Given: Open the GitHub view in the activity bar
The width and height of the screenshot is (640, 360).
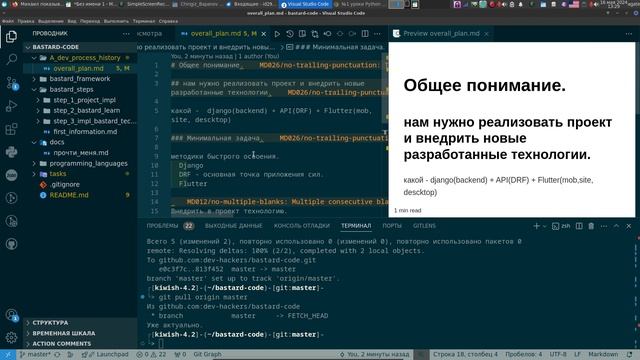Looking at the screenshot, I should 11,244.
